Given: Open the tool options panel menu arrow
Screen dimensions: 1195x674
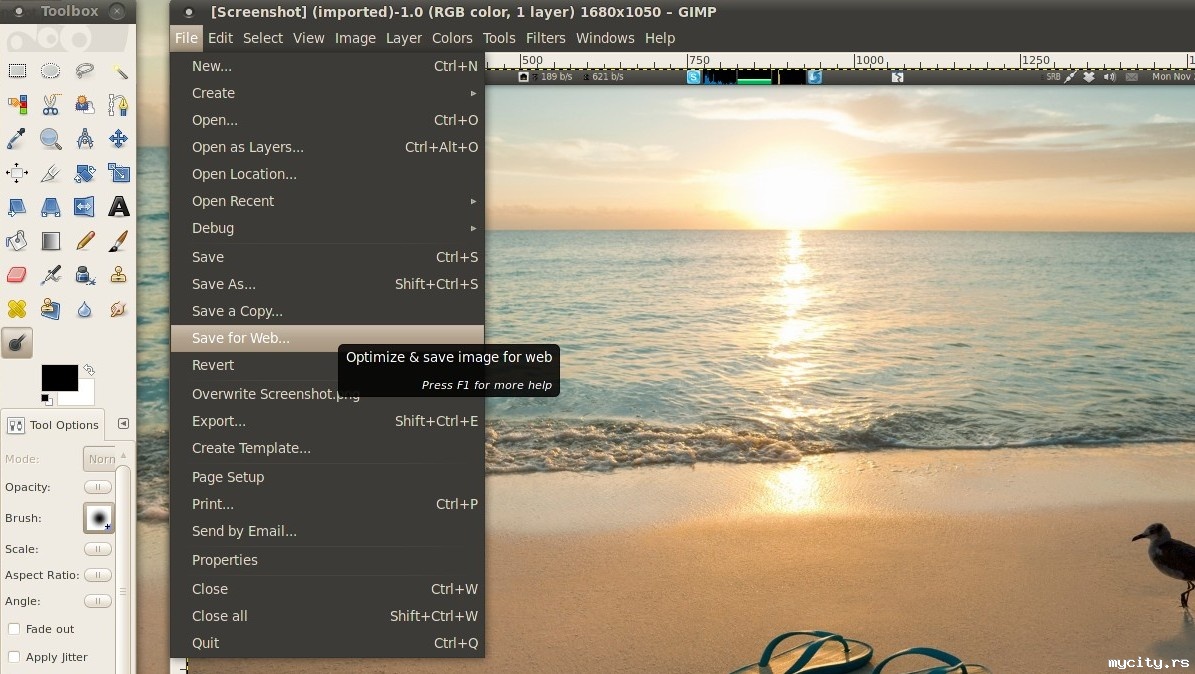Looking at the screenshot, I should tap(123, 424).
